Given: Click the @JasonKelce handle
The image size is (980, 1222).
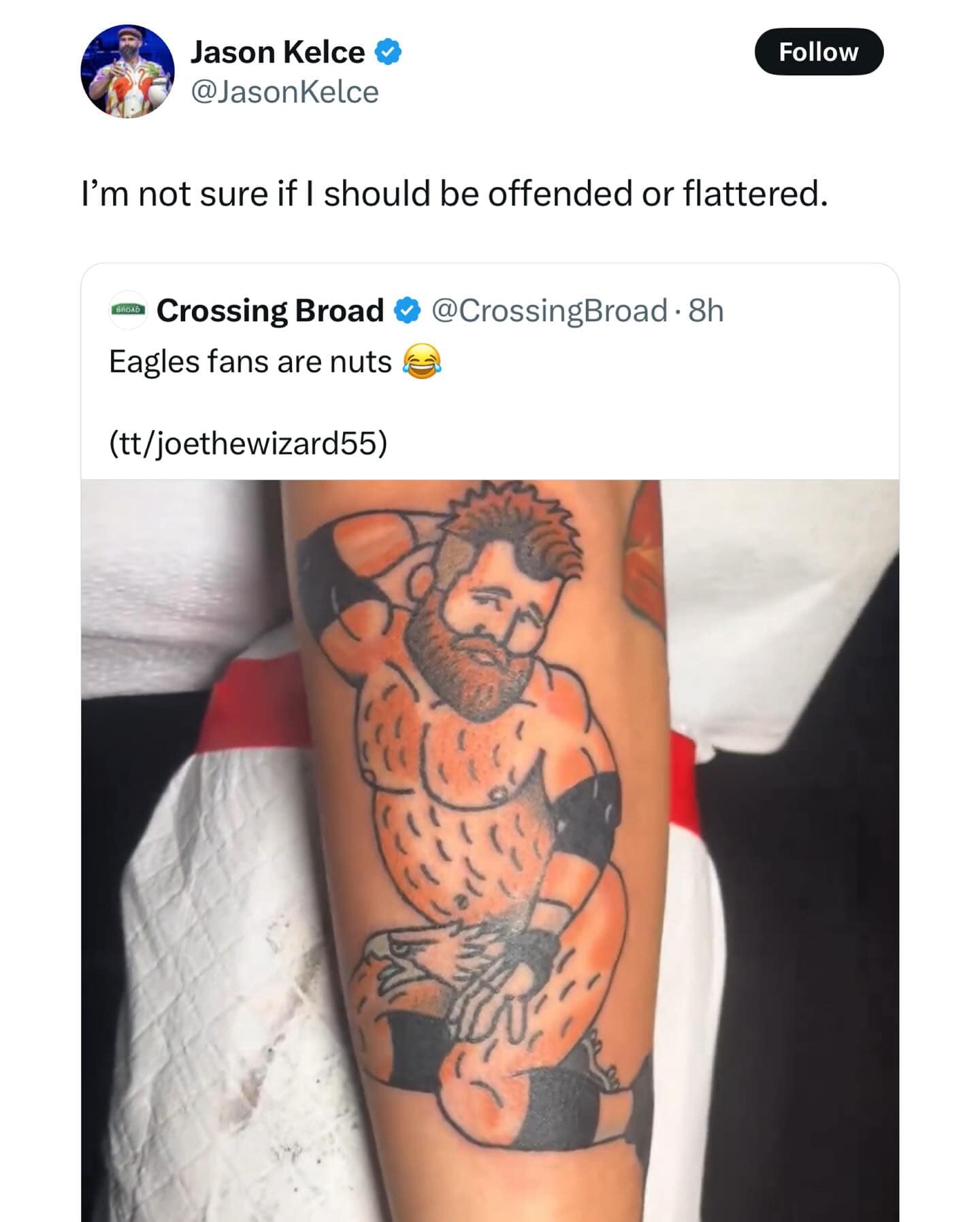Looking at the screenshot, I should point(284,93).
